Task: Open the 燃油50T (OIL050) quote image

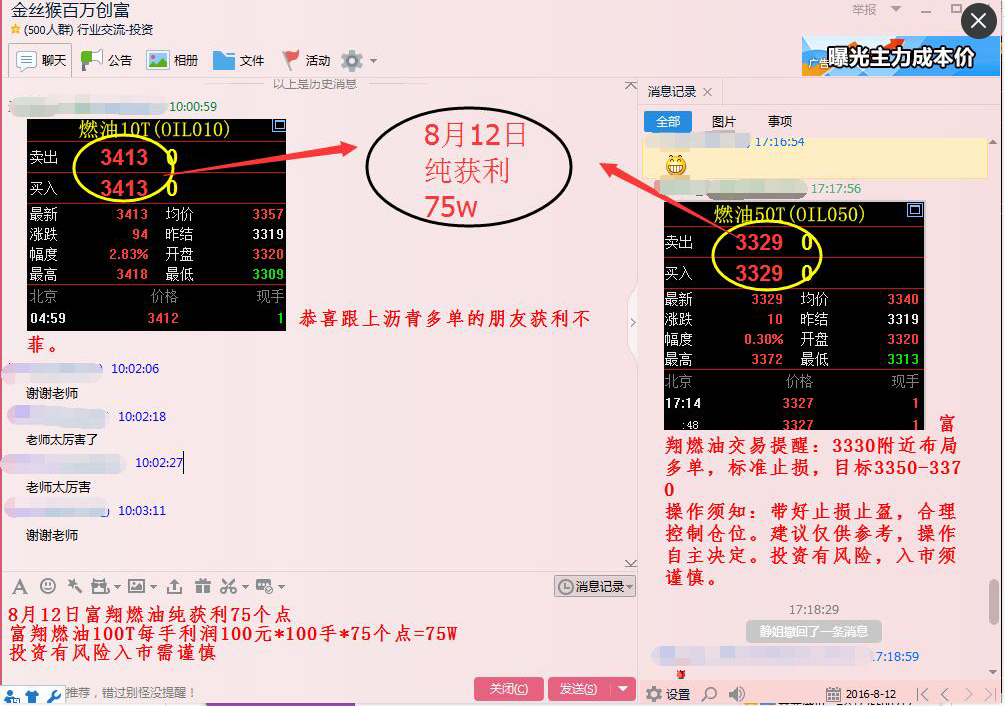Action: pos(794,316)
